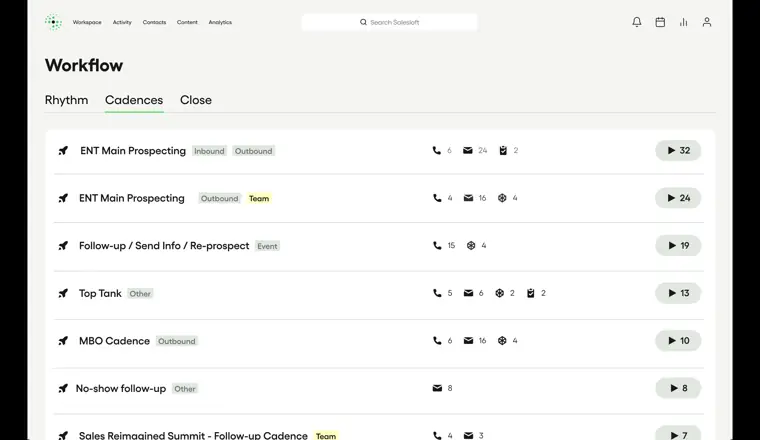
Task: Click email icon in No-show follow-up row
Action: pos(437,388)
